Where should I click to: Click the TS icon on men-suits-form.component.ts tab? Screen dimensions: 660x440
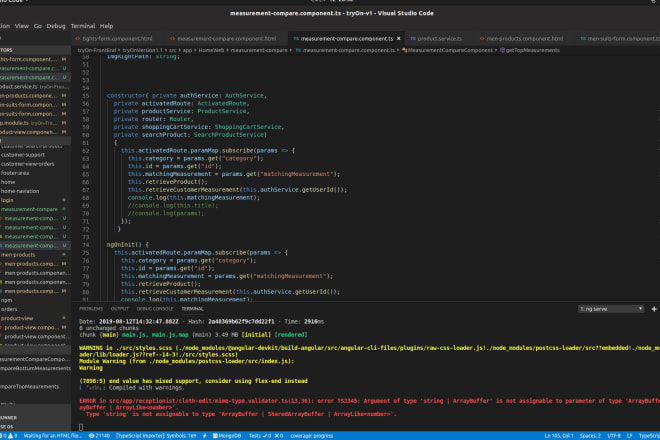(x=583, y=38)
